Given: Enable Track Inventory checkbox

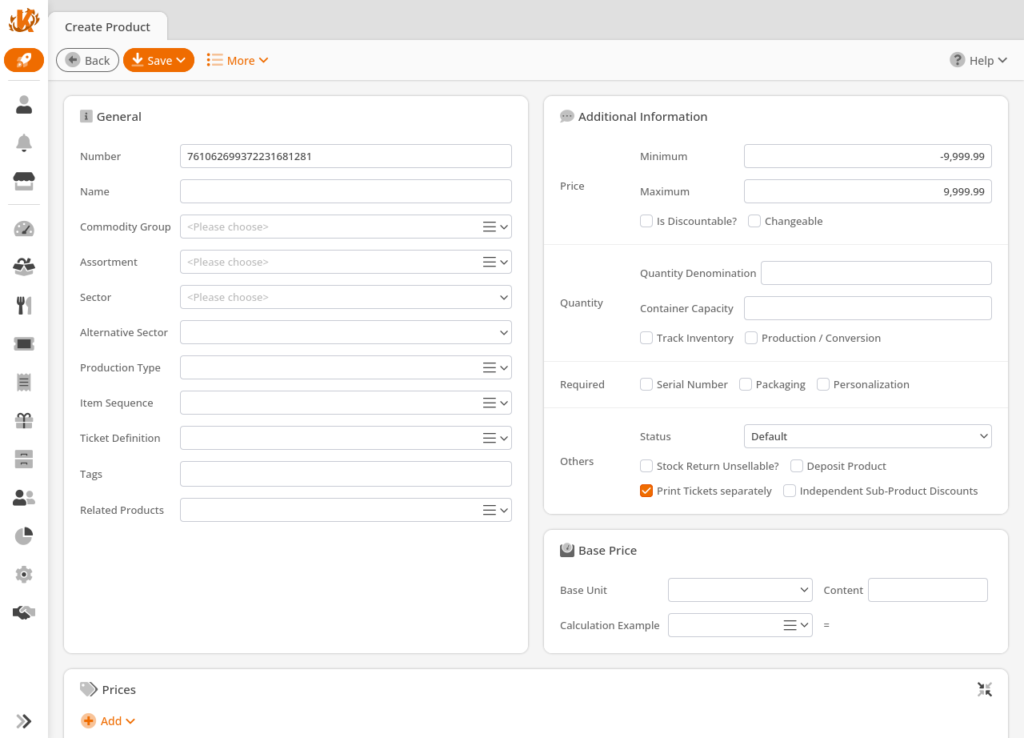Looking at the screenshot, I should click(x=646, y=338).
